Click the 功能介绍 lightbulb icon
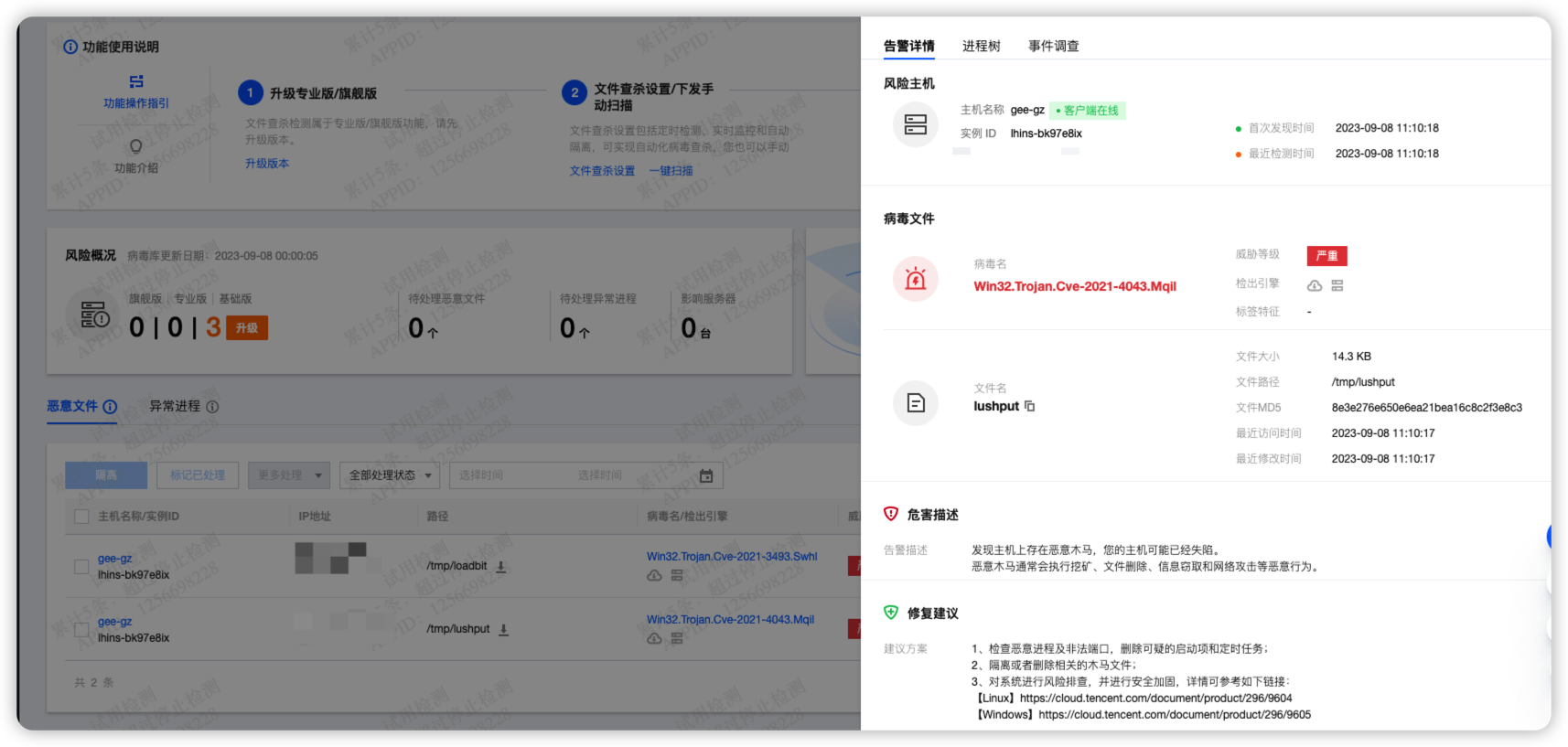 click(x=136, y=146)
